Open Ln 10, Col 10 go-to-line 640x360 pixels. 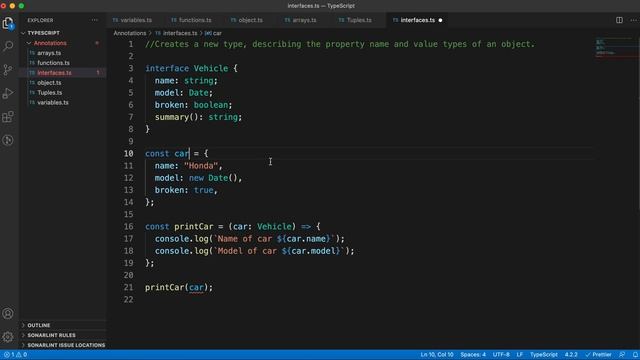pyautogui.click(x=437, y=355)
